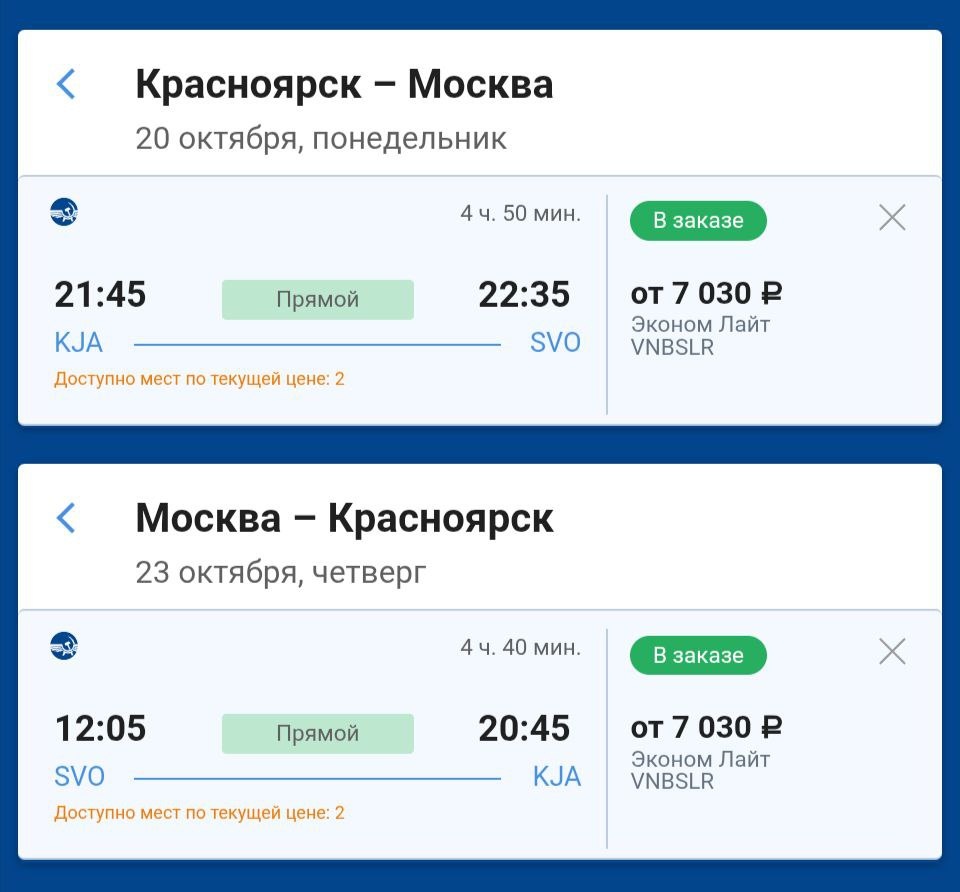The height and width of the screenshot is (892, 960).
Task: Remove the 23 октября flight from order
Action: click(891, 652)
